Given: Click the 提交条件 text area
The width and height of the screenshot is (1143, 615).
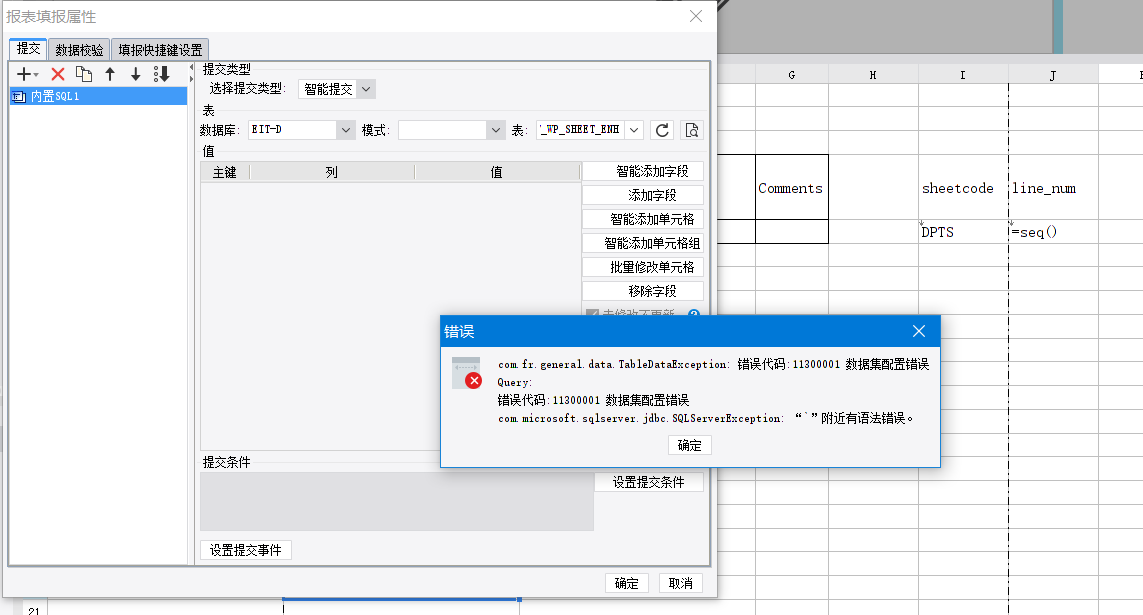Looking at the screenshot, I should [x=397, y=501].
